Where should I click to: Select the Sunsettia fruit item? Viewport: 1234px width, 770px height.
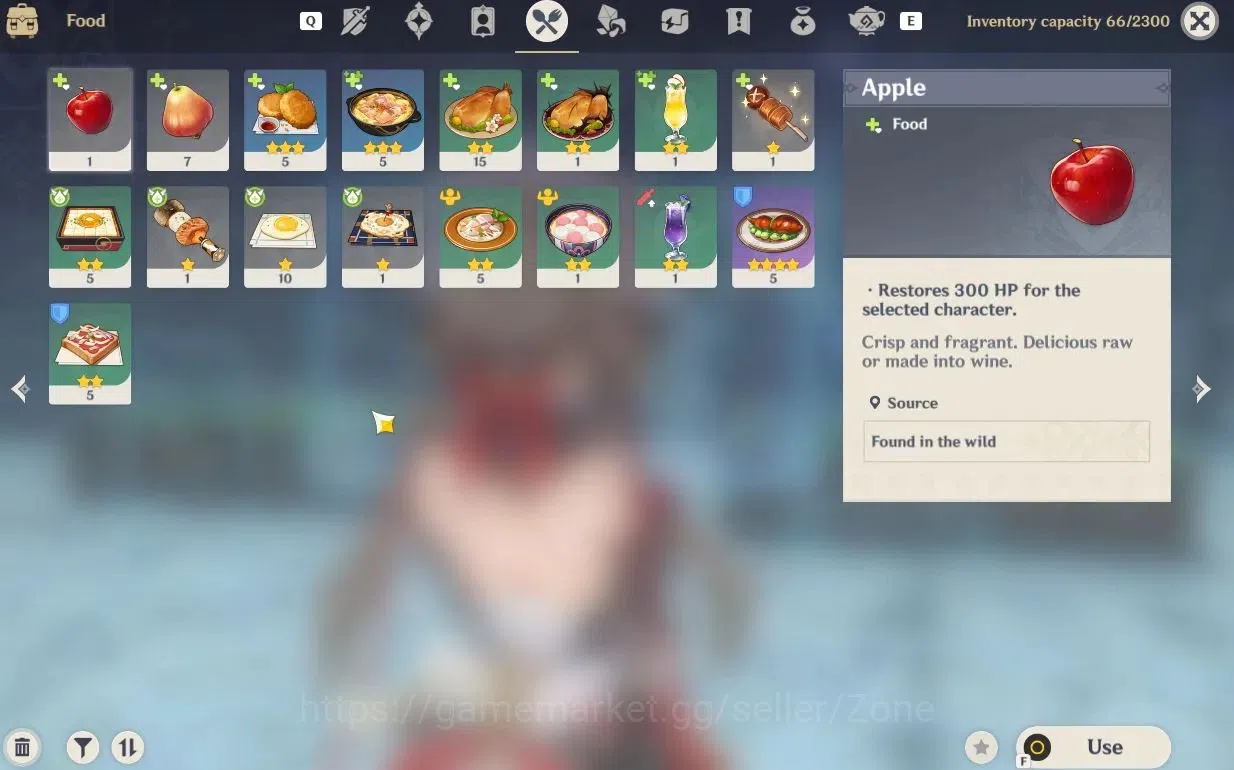188,120
